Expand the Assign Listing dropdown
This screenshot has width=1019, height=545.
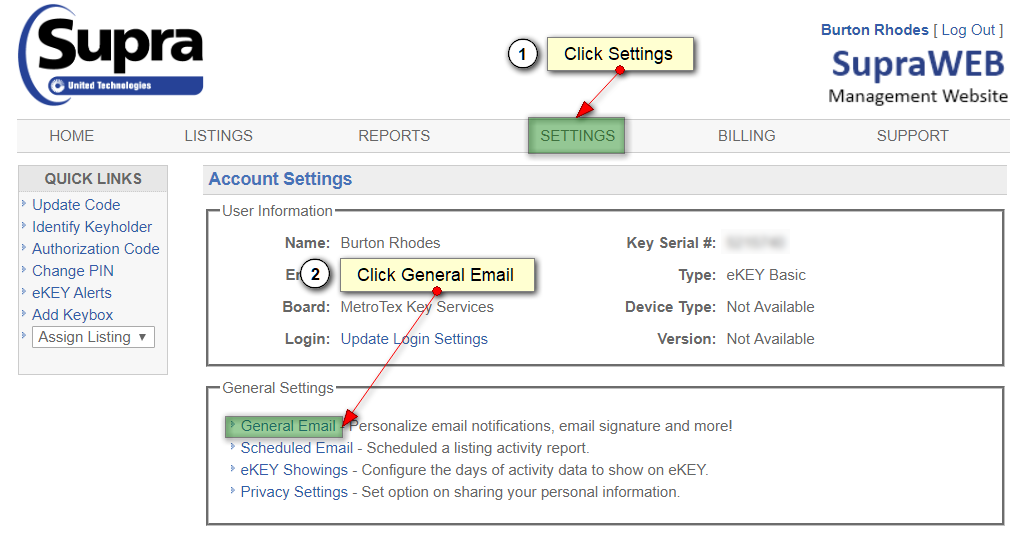point(93,337)
